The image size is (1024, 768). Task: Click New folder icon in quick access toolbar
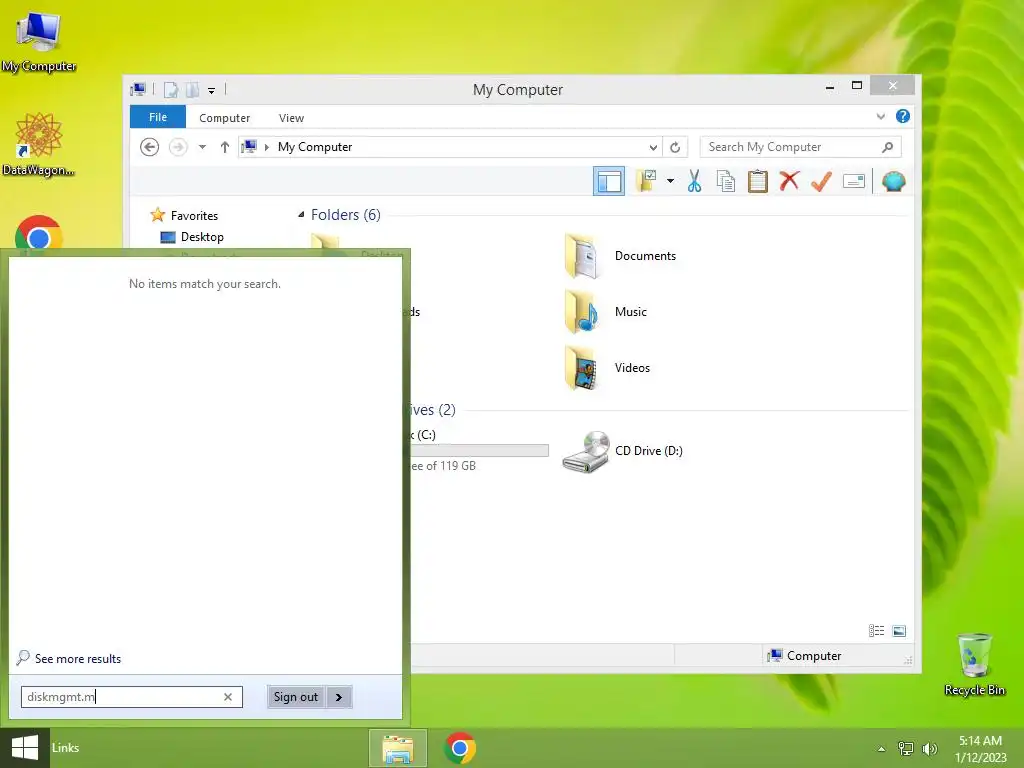coord(192,89)
